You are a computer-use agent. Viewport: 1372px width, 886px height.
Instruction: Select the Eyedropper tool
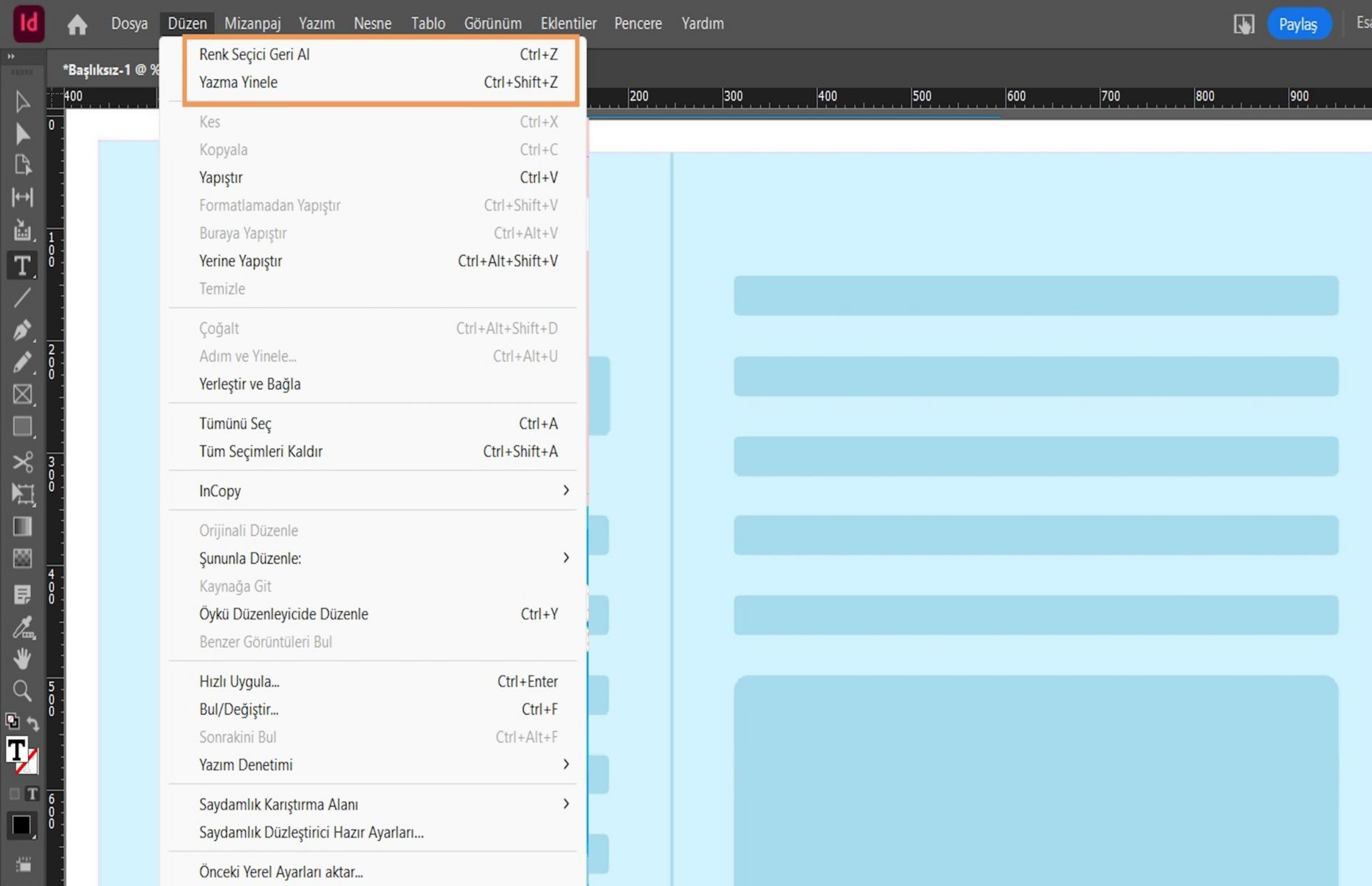22,627
